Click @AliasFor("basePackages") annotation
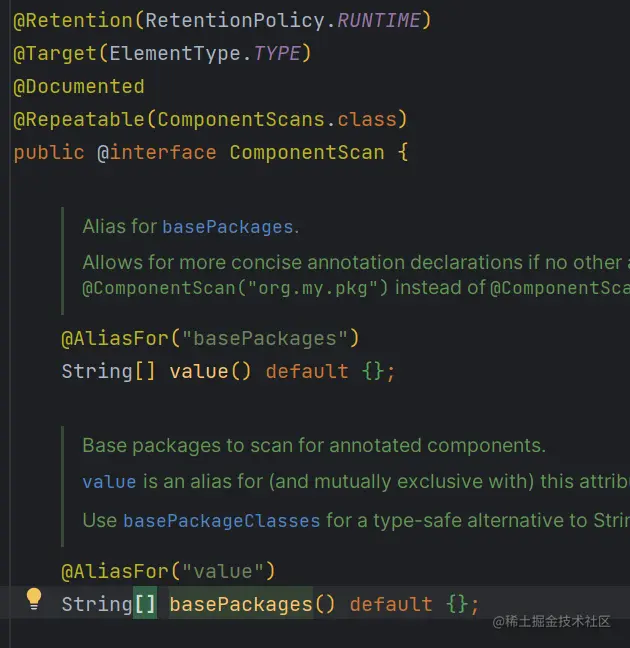Screen dimensions: 630x648 click(x=210, y=339)
